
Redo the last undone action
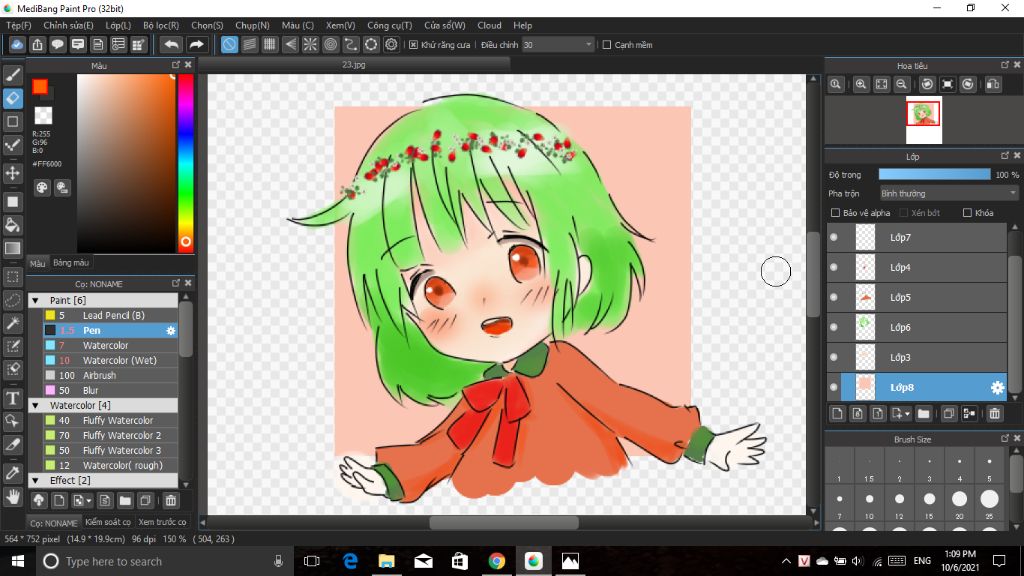click(196, 44)
